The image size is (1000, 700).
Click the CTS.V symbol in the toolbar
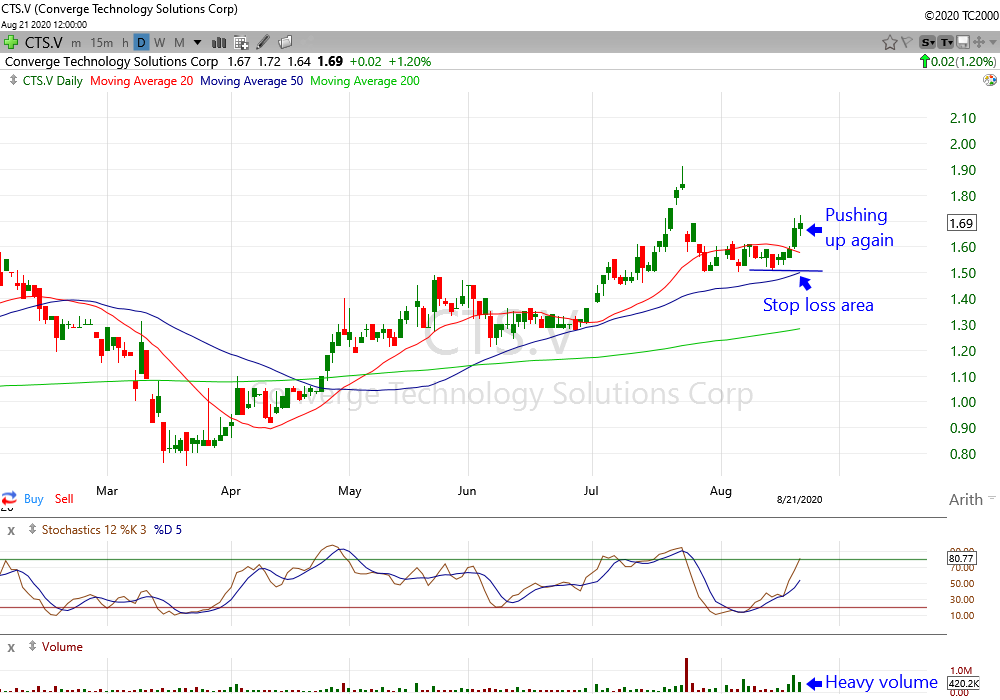tap(43, 43)
